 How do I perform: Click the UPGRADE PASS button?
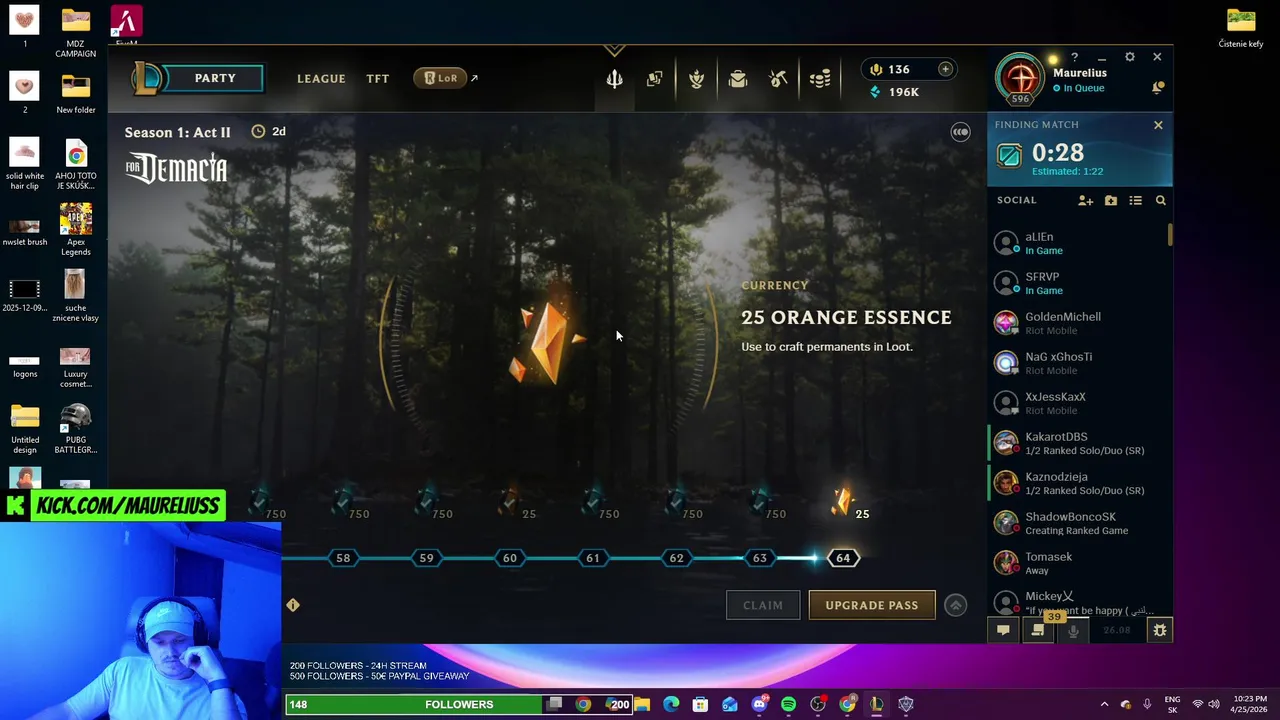pos(872,605)
